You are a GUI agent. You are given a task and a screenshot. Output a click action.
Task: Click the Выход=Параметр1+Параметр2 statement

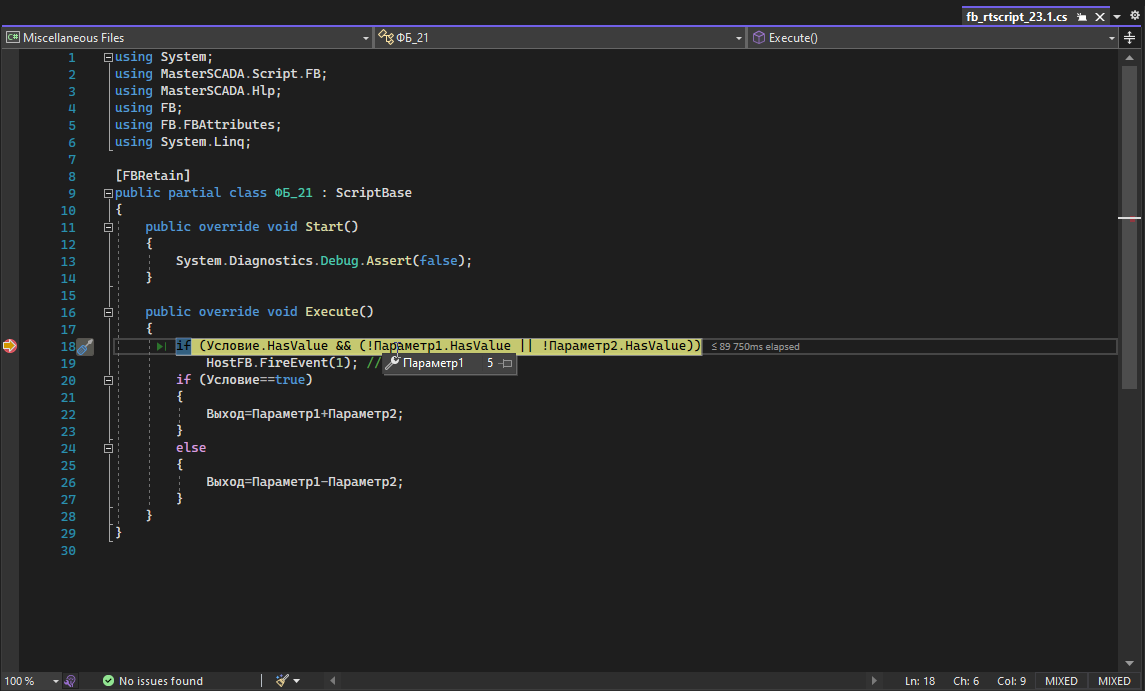[x=305, y=414]
